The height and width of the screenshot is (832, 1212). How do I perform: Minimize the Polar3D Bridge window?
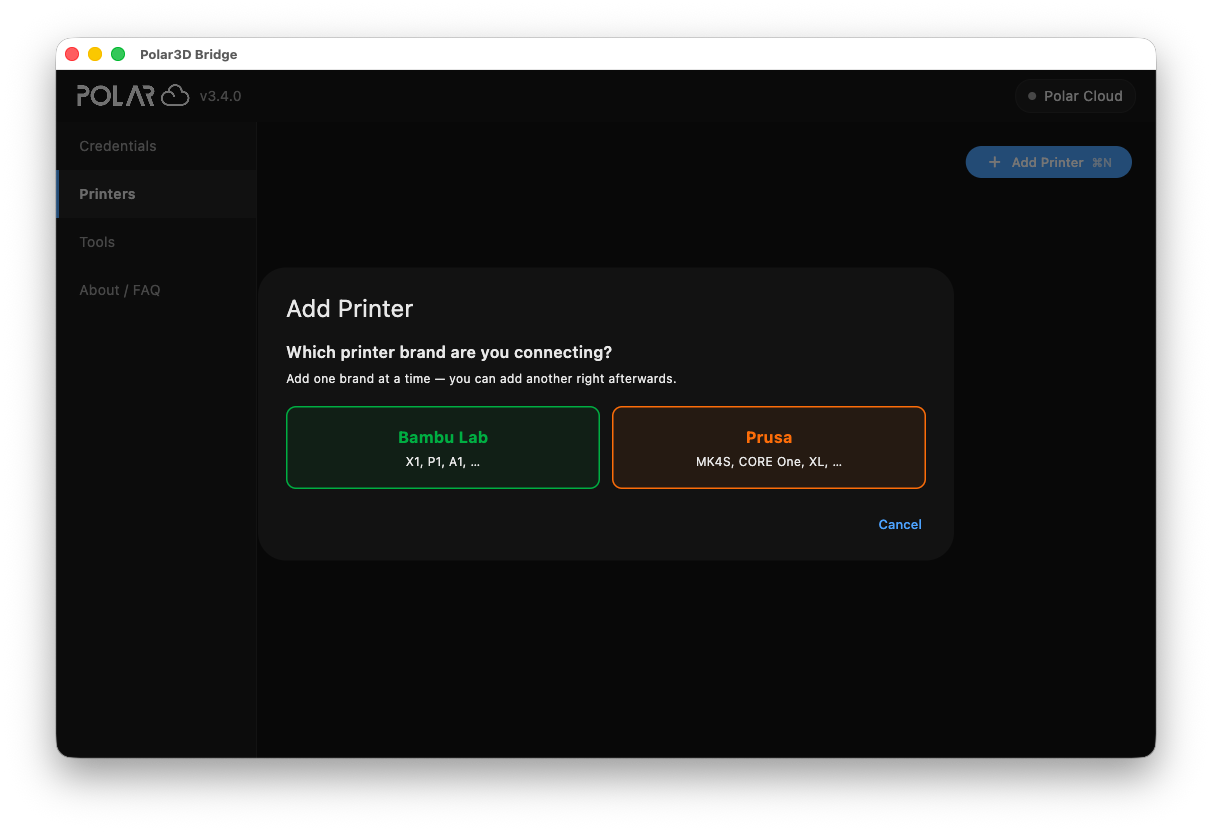pyautogui.click(x=95, y=54)
